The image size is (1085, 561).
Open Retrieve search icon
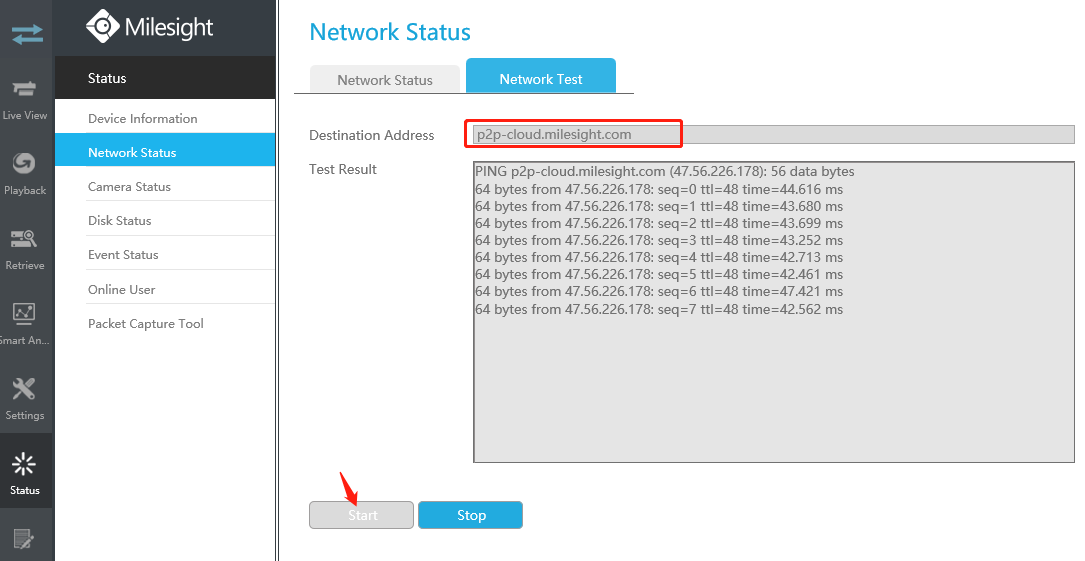coord(25,239)
